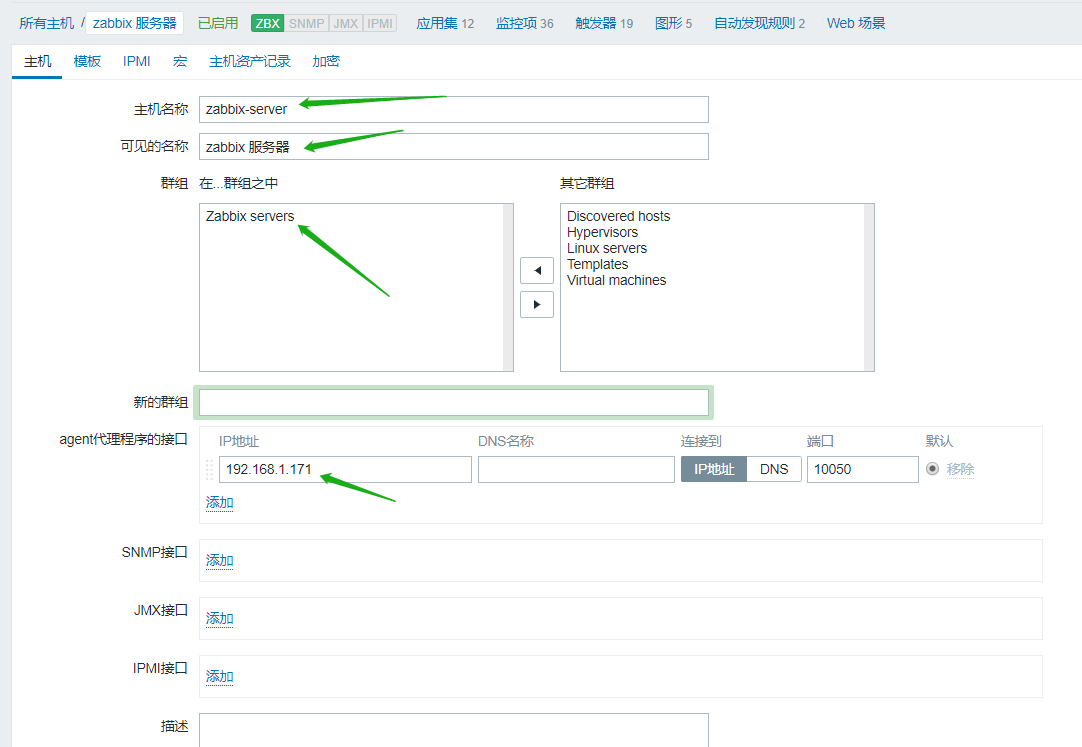Select Virtual machines in other groups
Screen dimensions: 1082x747
coord(616,280)
